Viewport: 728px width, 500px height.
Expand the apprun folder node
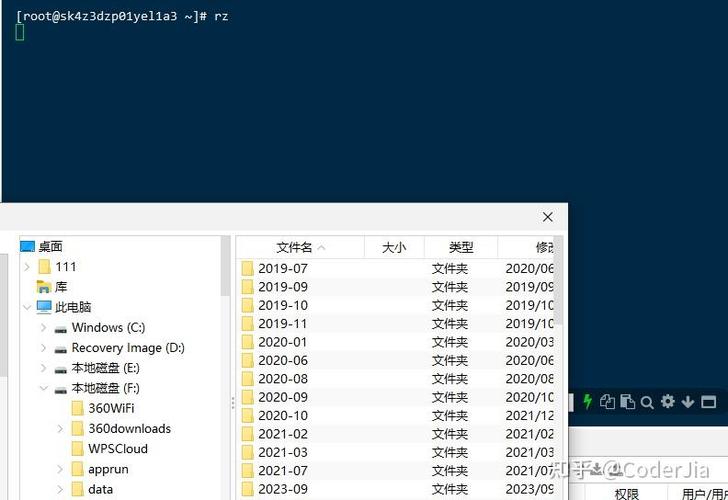coord(60,469)
